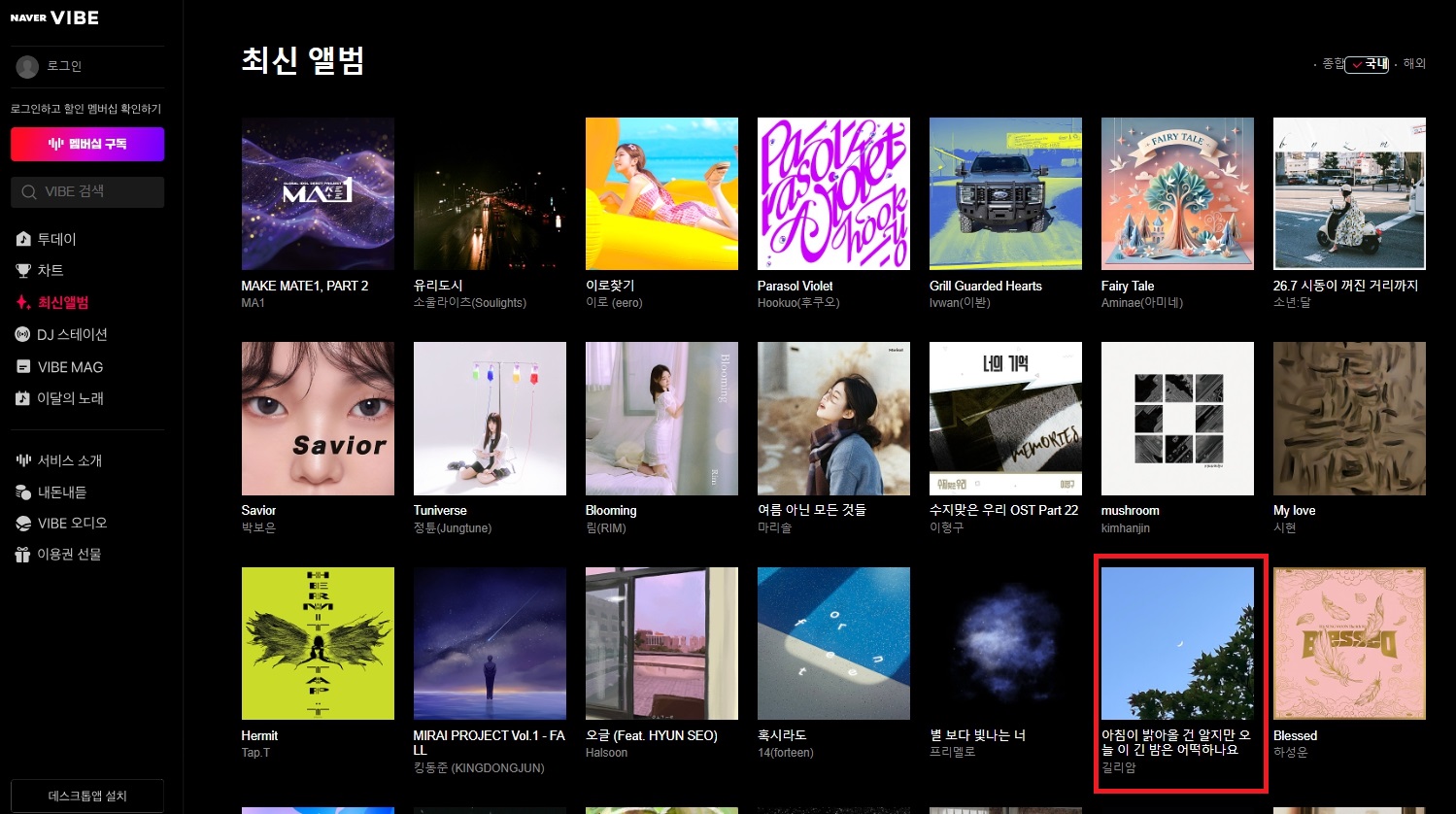Click 수지맞은 우리 OST Part 22 title
1456x814 pixels.
pyautogui.click(x=1003, y=510)
